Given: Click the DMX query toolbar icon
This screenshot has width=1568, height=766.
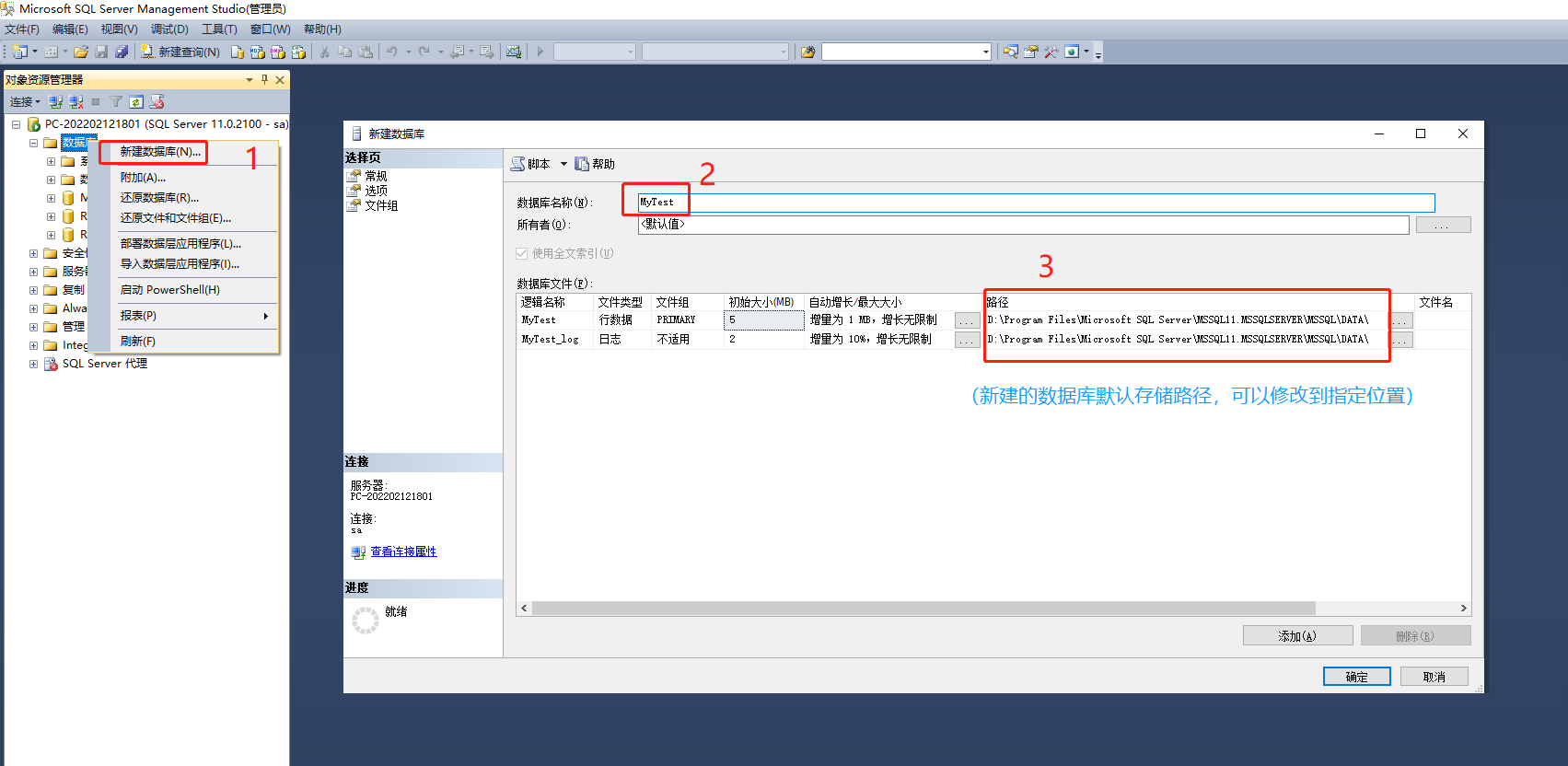Looking at the screenshot, I should tap(277, 52).
